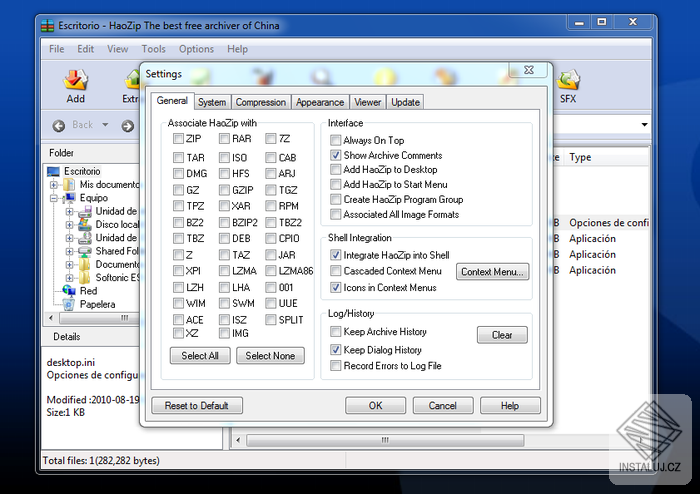Click the Add archive toolbar icon
700x494 pixels.
coord(75,79)
